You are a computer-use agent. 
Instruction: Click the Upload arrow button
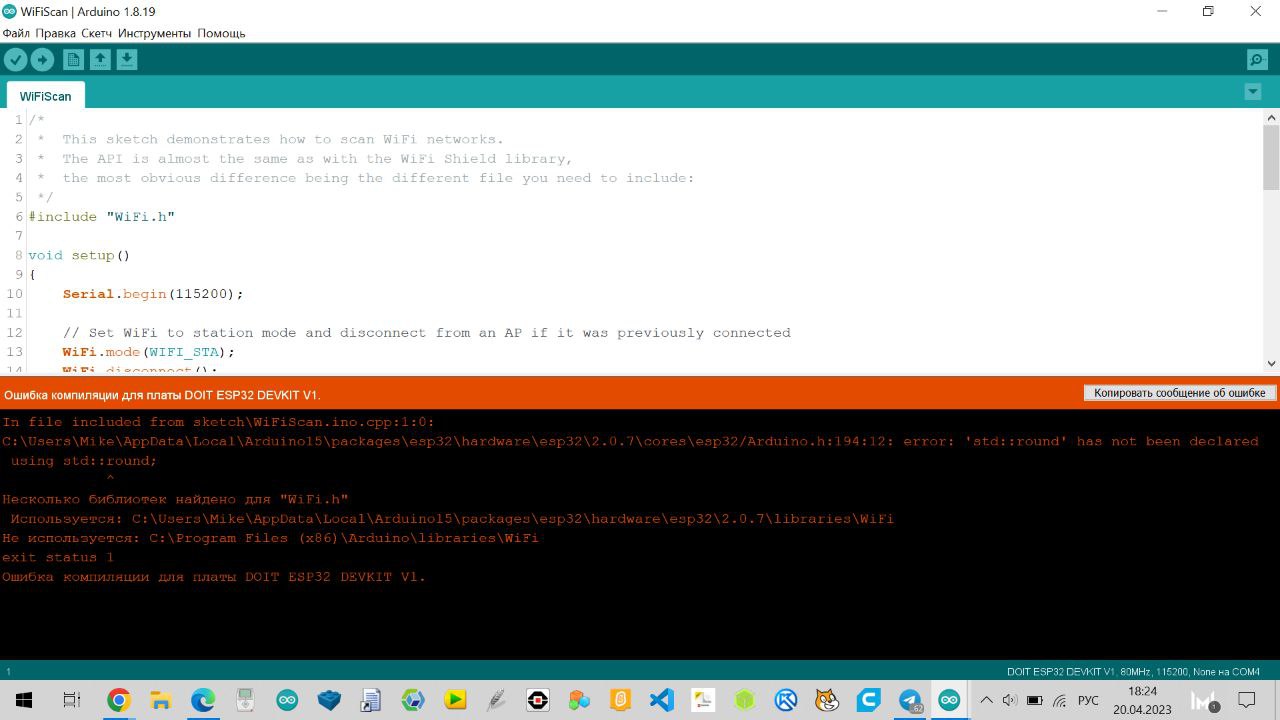42,60
